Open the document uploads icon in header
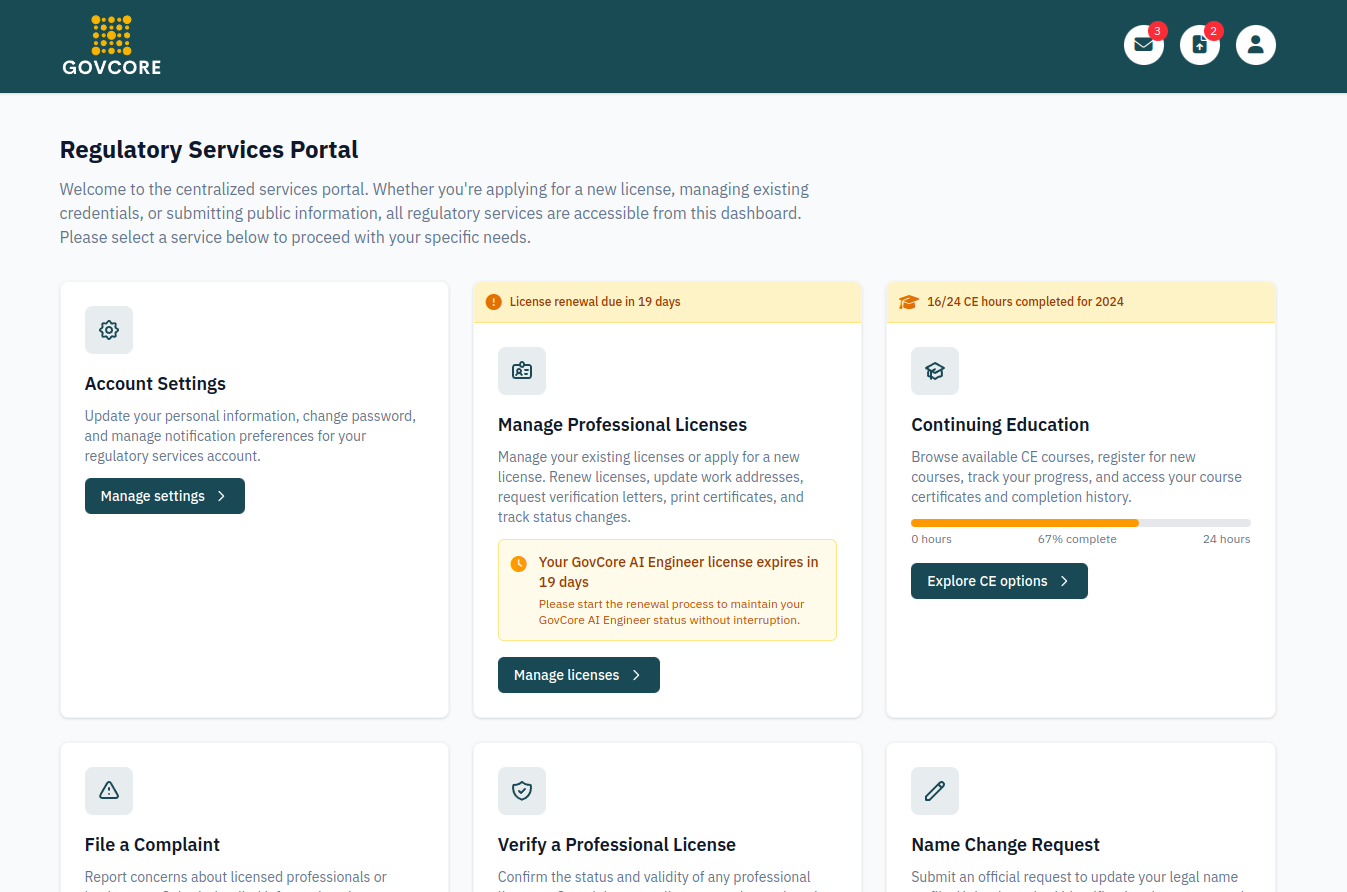Screen dimensions: 1347x892 (x=1200, y=45)
